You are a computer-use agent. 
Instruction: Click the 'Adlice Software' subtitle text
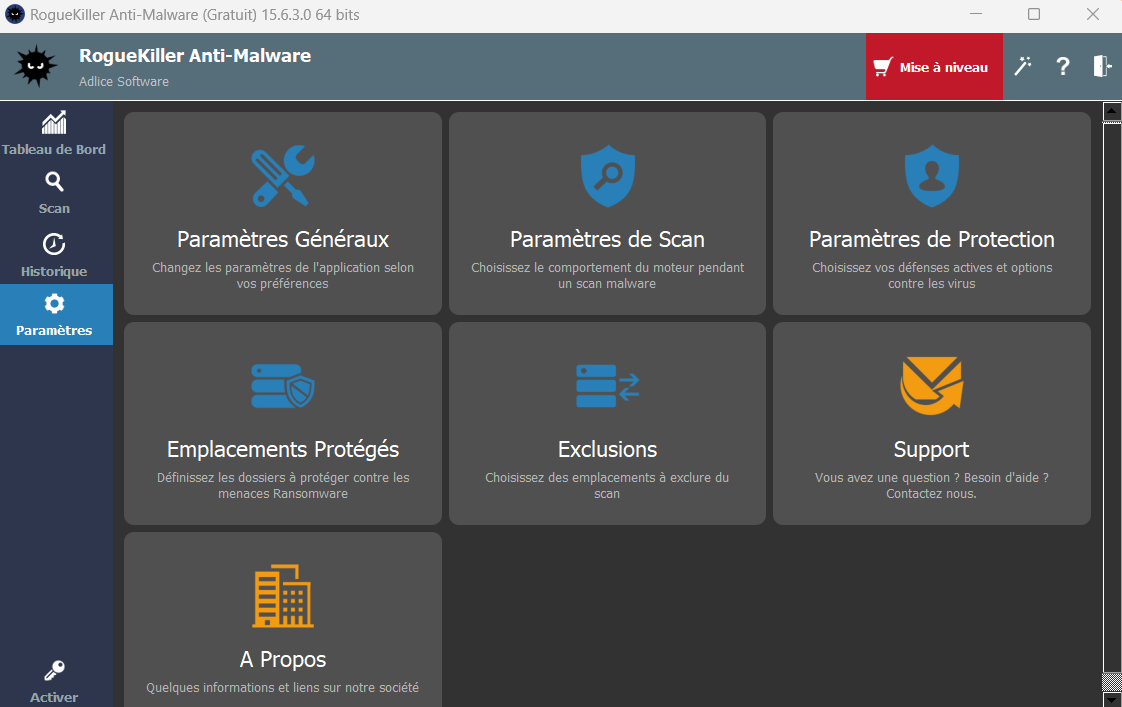[x=124, y=82]
